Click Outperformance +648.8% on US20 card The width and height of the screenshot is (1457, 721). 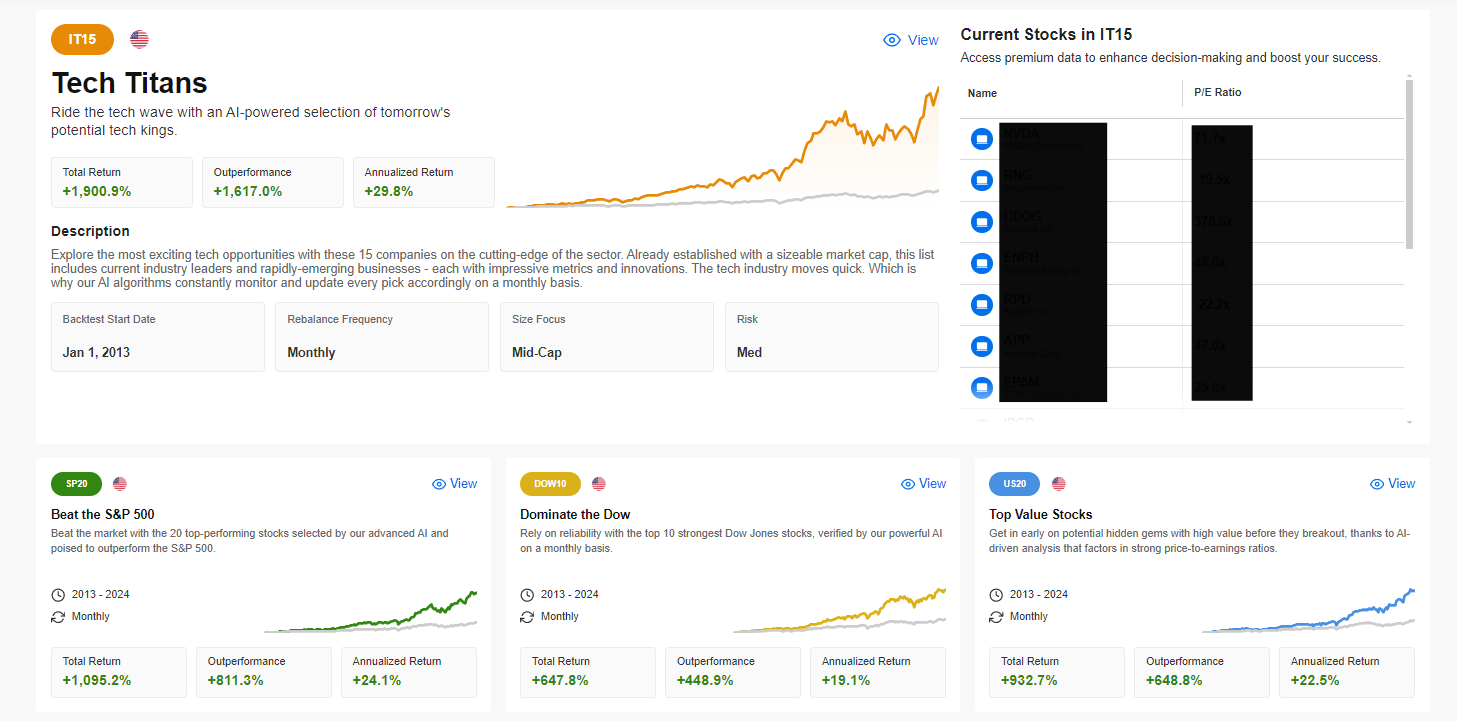[1202, 672]
